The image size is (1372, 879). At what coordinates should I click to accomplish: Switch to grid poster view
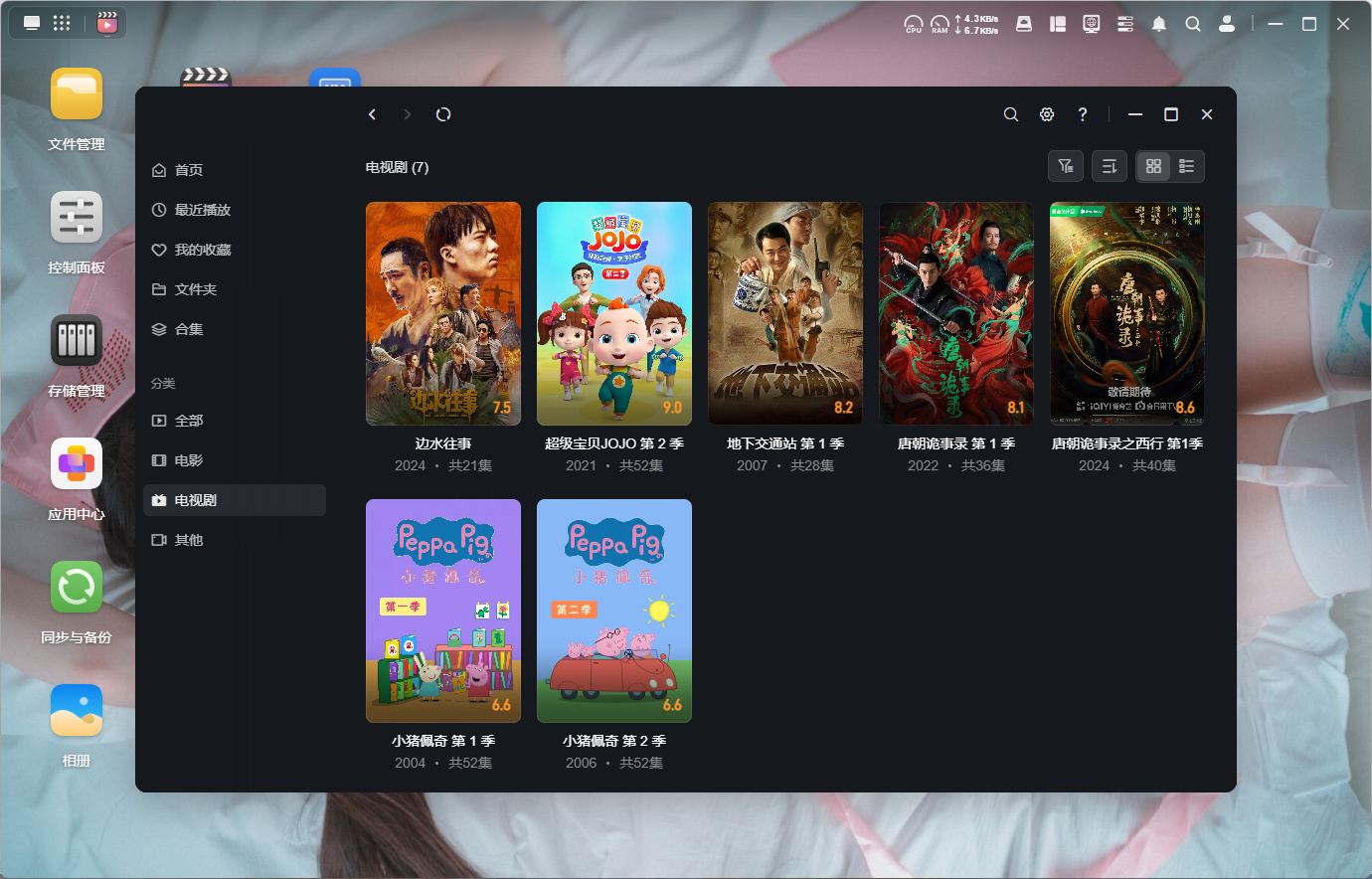click(x=1153, y=166)
